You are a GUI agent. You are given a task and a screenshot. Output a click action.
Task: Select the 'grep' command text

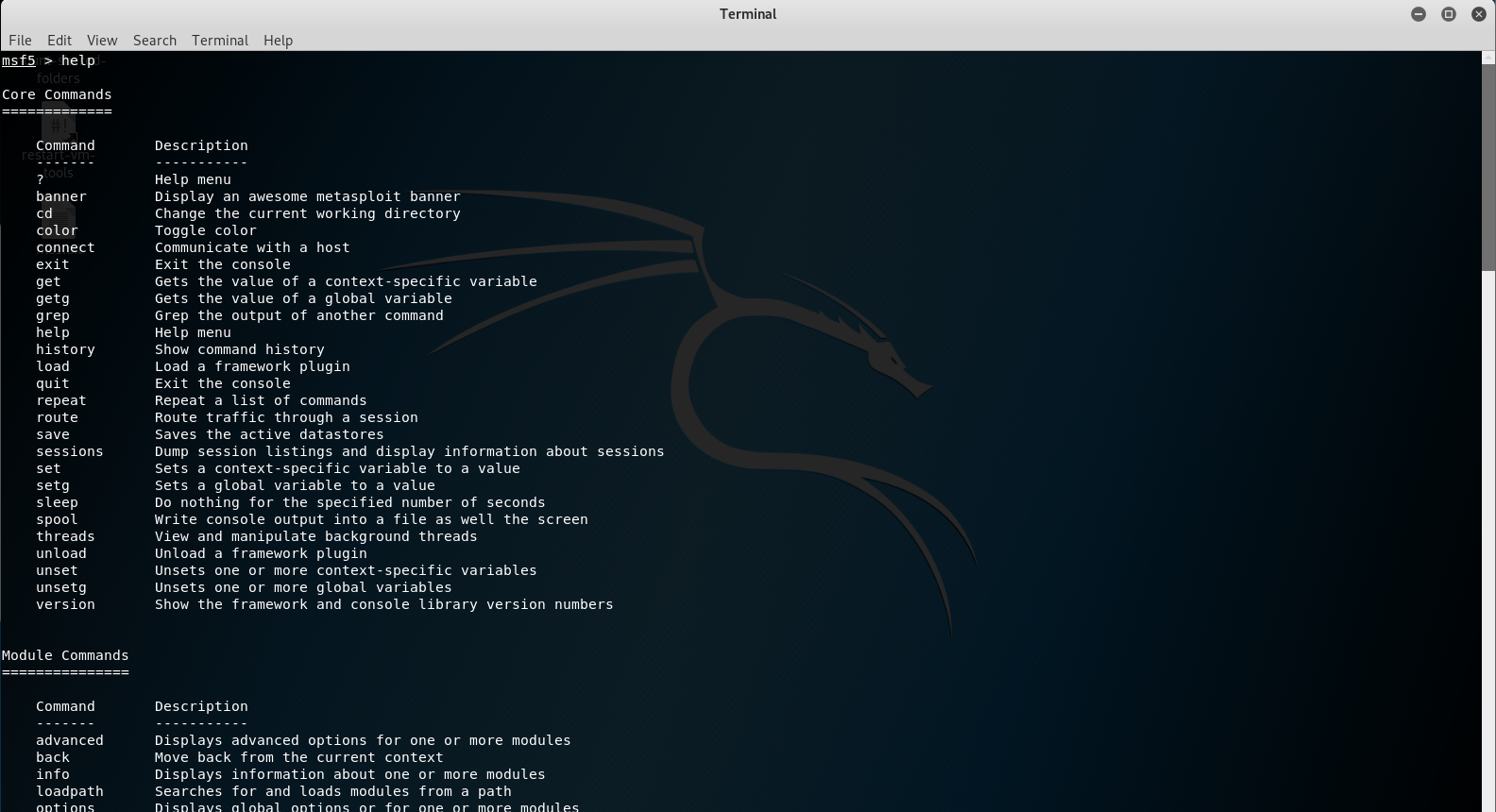coord(53,315)
